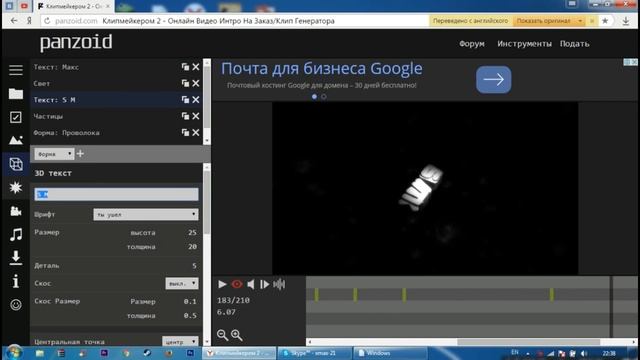Duplicate the 'Форма: Проволока' object
Image resolution: width=640 pixels, height=360 pixels.
[185, 133]
